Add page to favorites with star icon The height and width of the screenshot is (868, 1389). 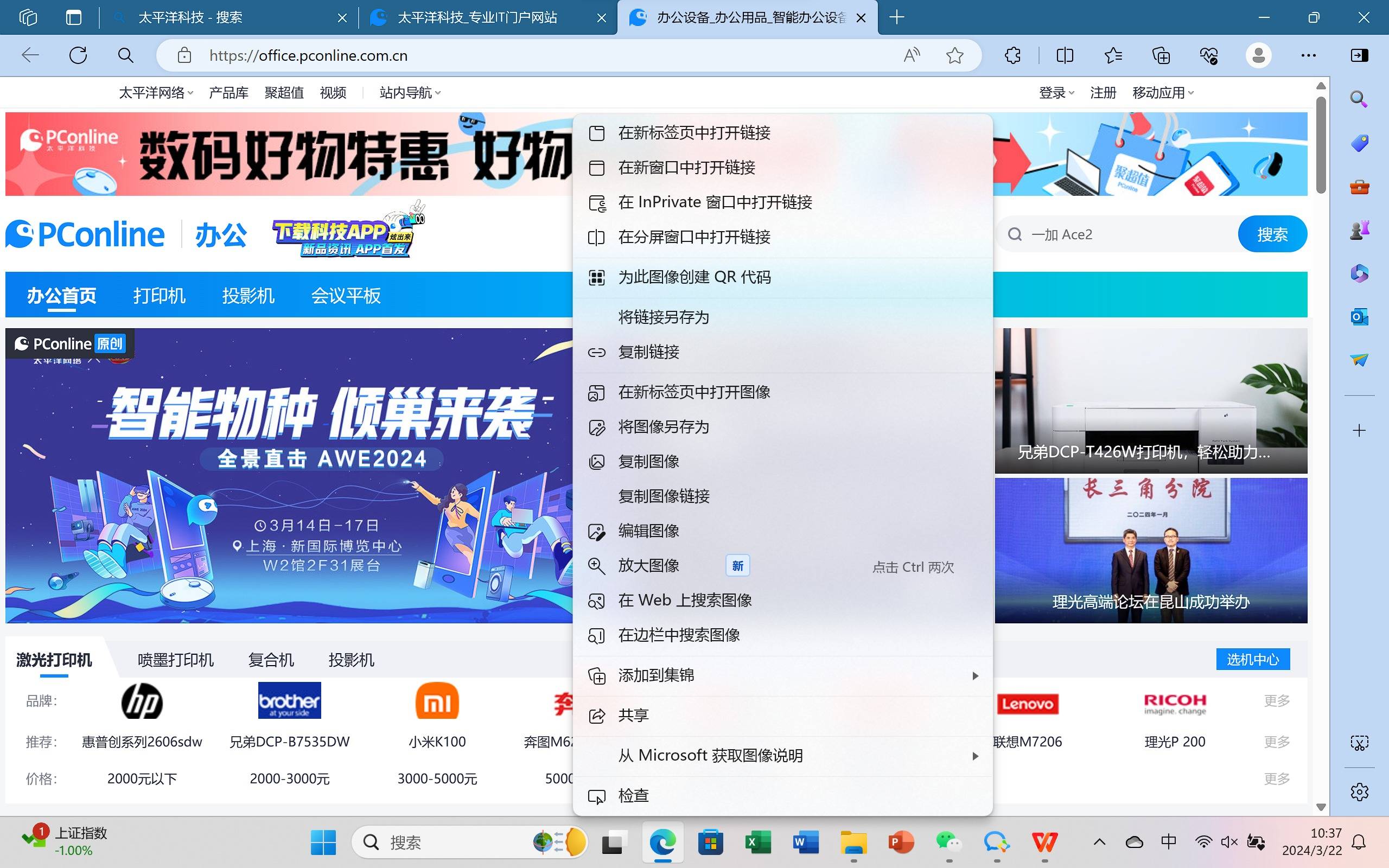[x=954, y=55]
